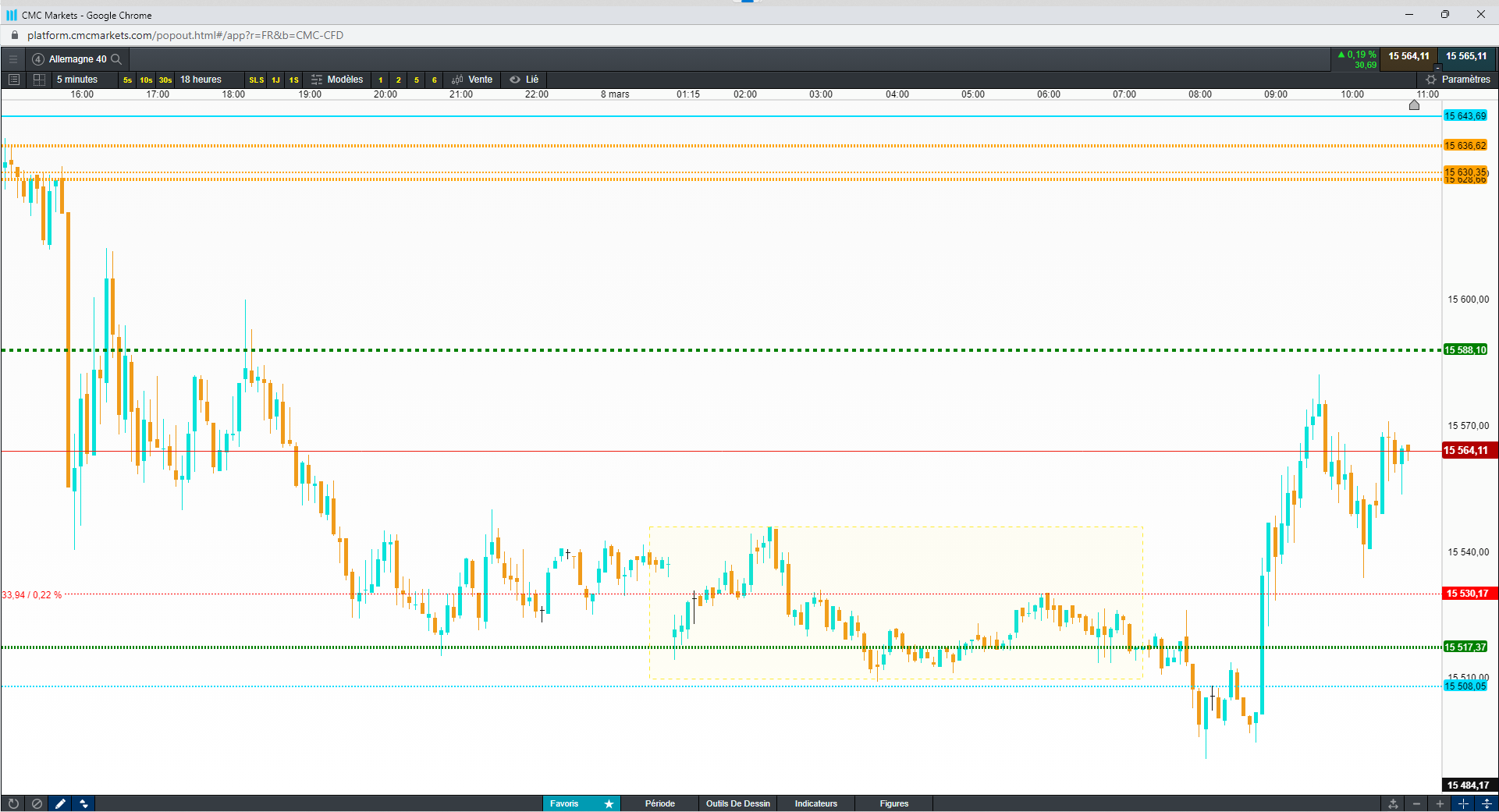The image size is (1499, 812).
Task: Click the CMC Markets window title icon
Action: point(12,15)
